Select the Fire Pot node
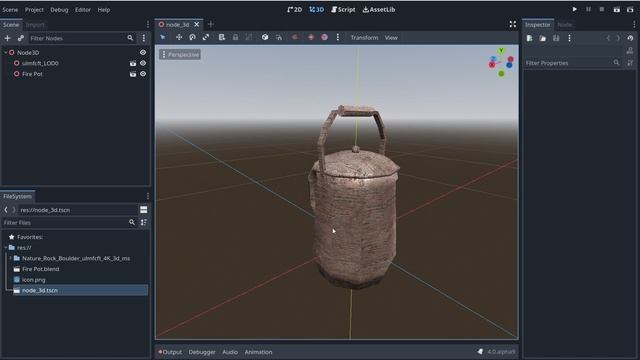Image resolution: width=640 pixels, height=360 pixels. pos(32,74)
